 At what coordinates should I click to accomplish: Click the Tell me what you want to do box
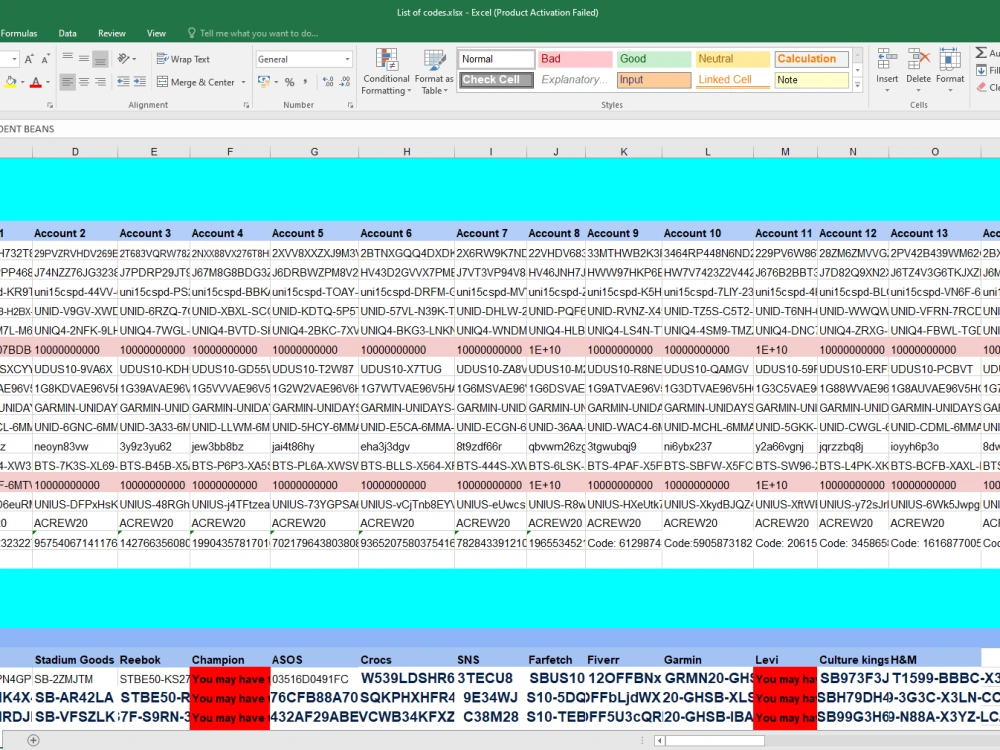click(253, 33)
